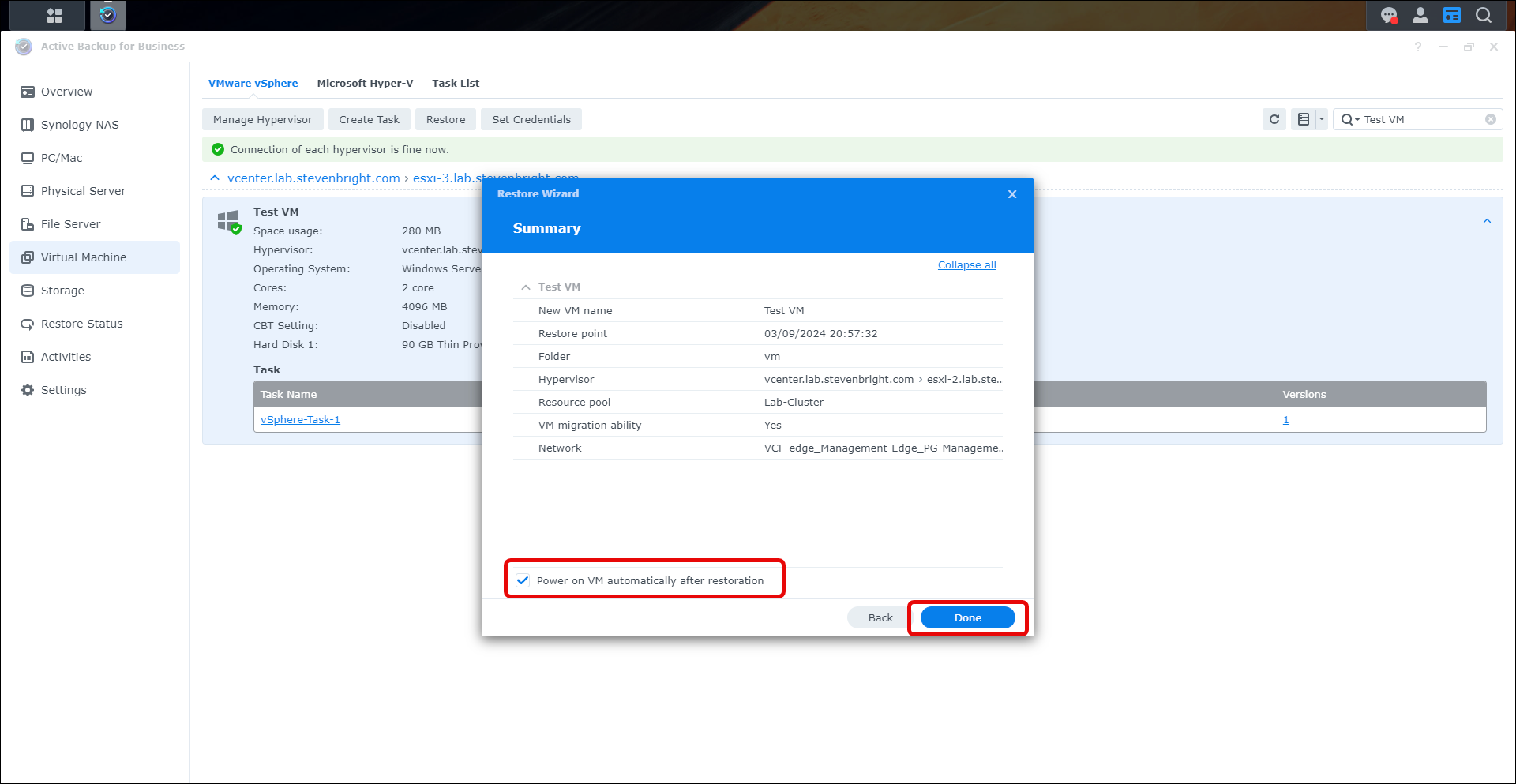Switch to the Microsoft Hyper-V tab
The image size is (1516, 784).
tap(365, 83)
